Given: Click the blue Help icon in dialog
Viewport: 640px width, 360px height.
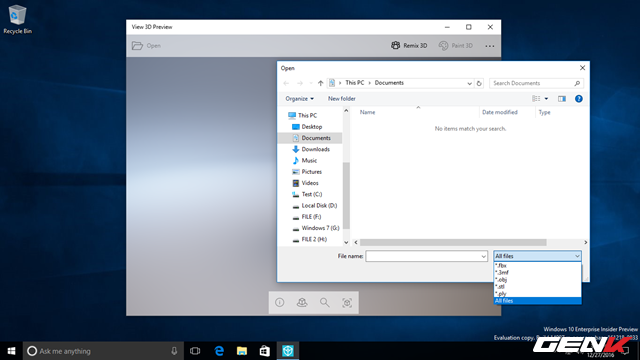Looking at the screenshot, I should (578, 99).
